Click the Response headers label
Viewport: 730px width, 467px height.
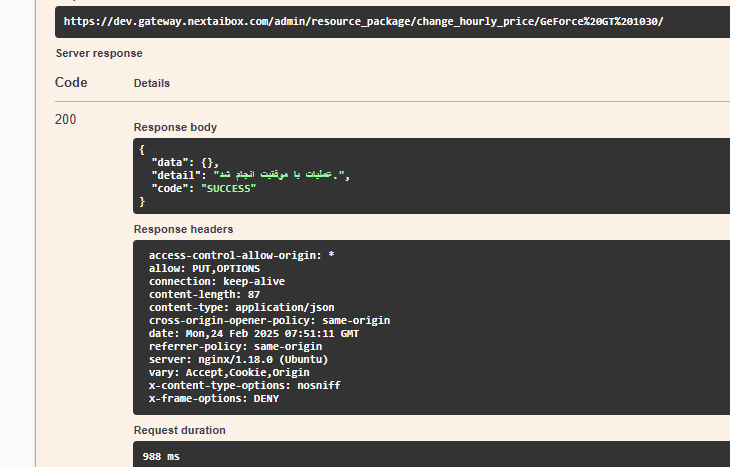[x=184, y=229]
